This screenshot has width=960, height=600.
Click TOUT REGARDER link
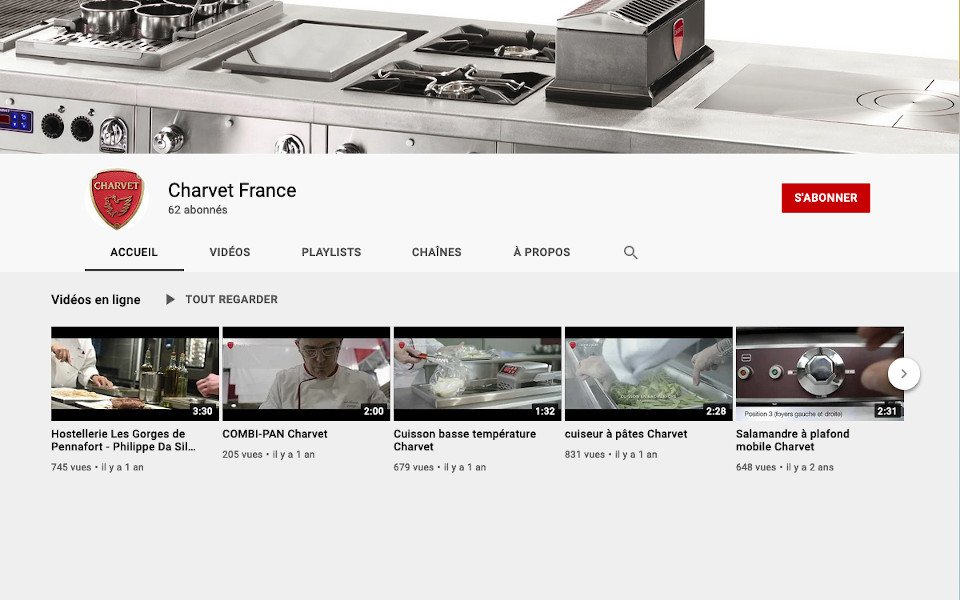coord(231,299)
